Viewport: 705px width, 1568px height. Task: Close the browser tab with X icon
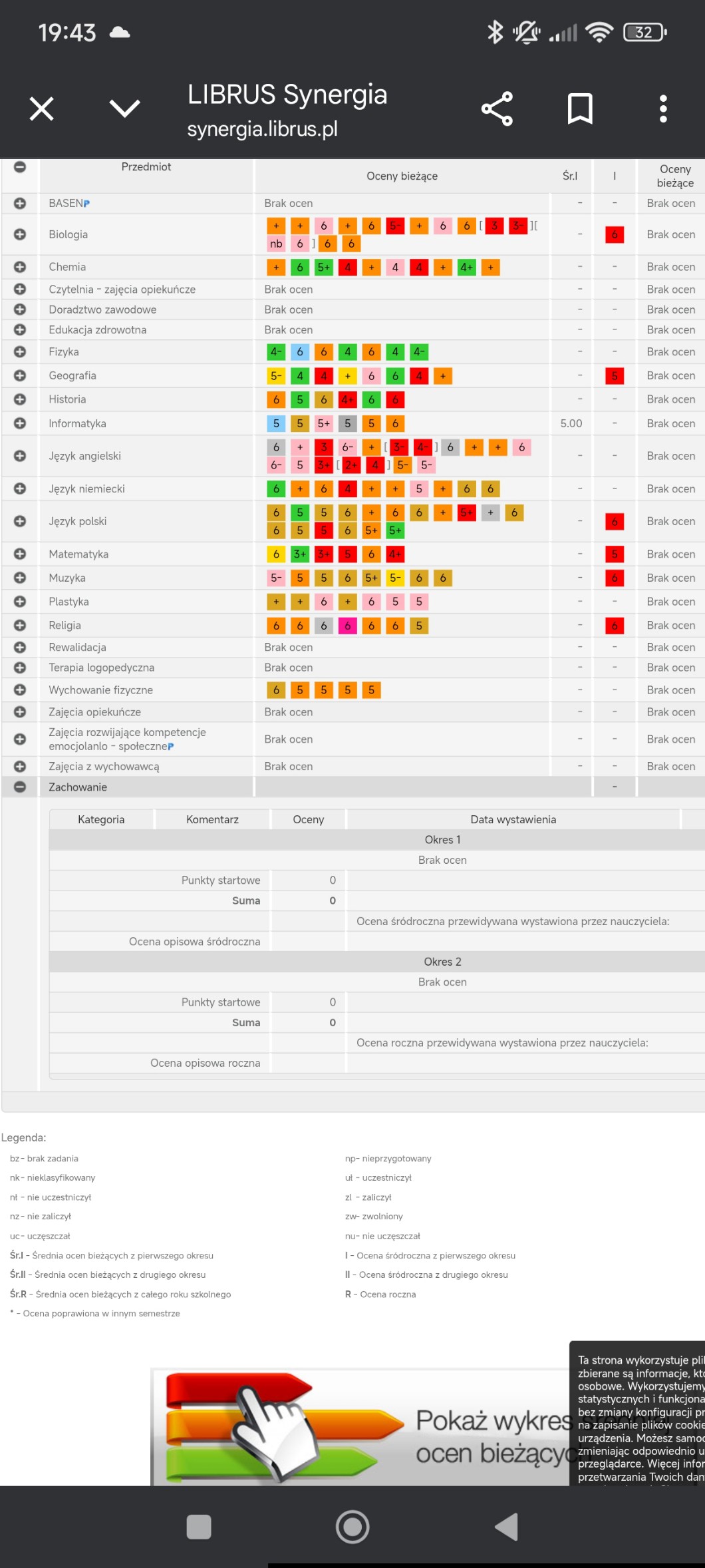41,108
